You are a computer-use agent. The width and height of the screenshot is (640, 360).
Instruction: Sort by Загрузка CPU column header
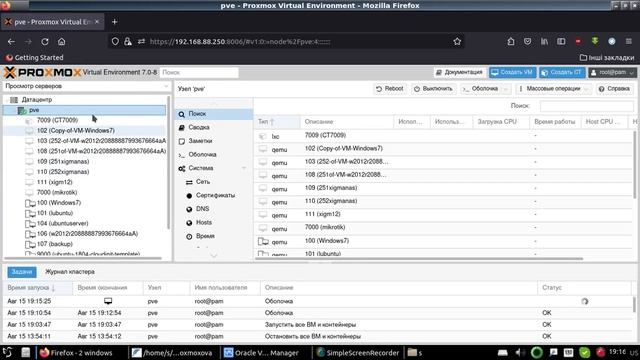(501, 122)
